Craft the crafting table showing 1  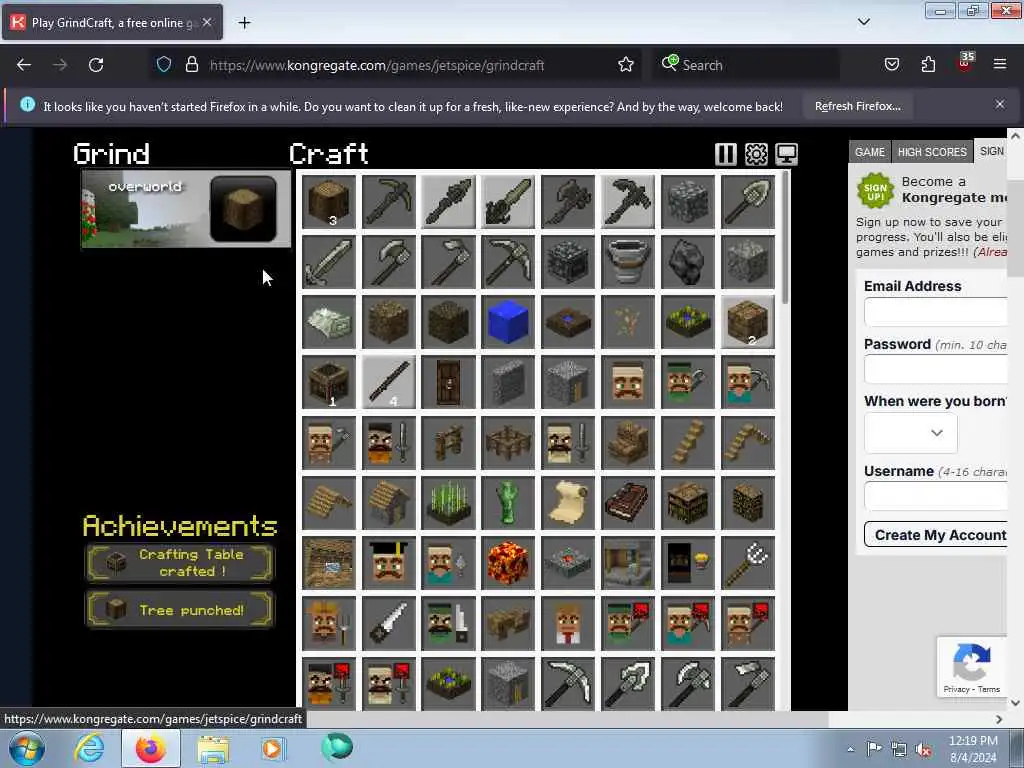329,382
